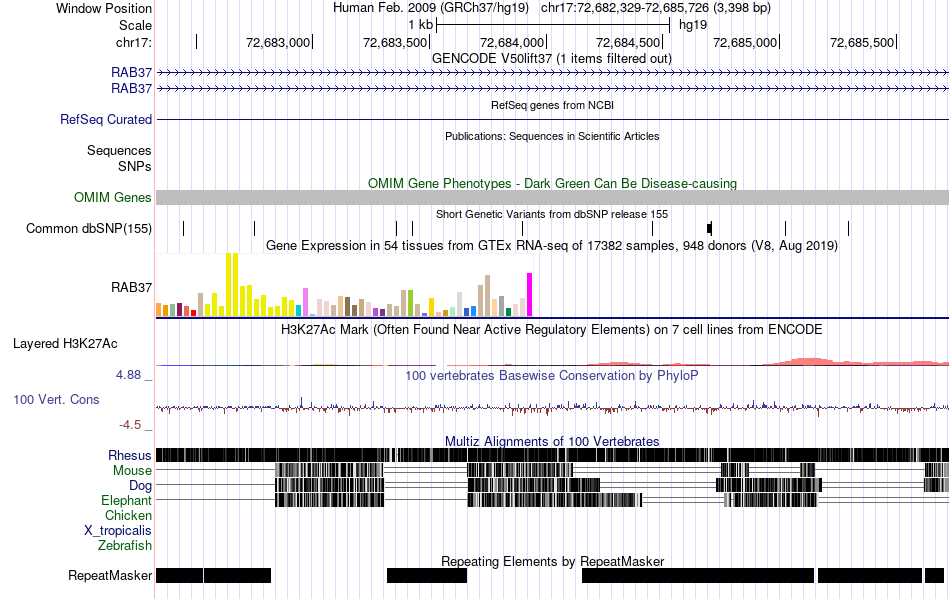
Task: Select the Mouse alignment label
Action: tap(132, 471)
